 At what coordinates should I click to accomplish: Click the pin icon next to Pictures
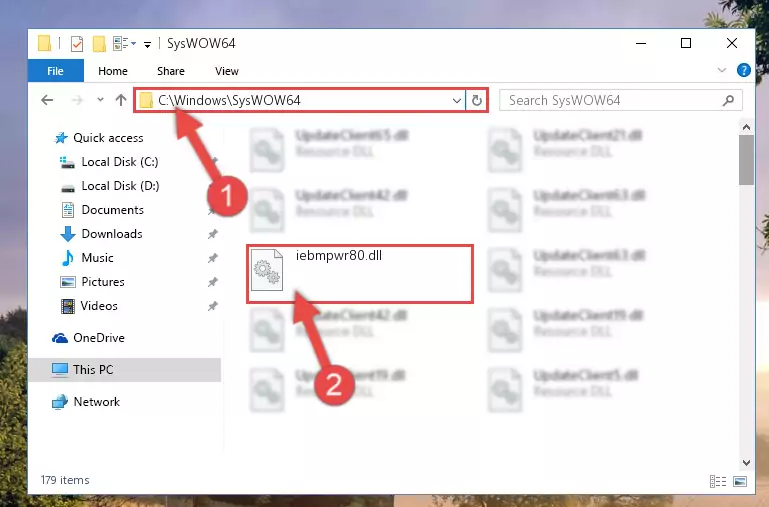tap(212, 282)
